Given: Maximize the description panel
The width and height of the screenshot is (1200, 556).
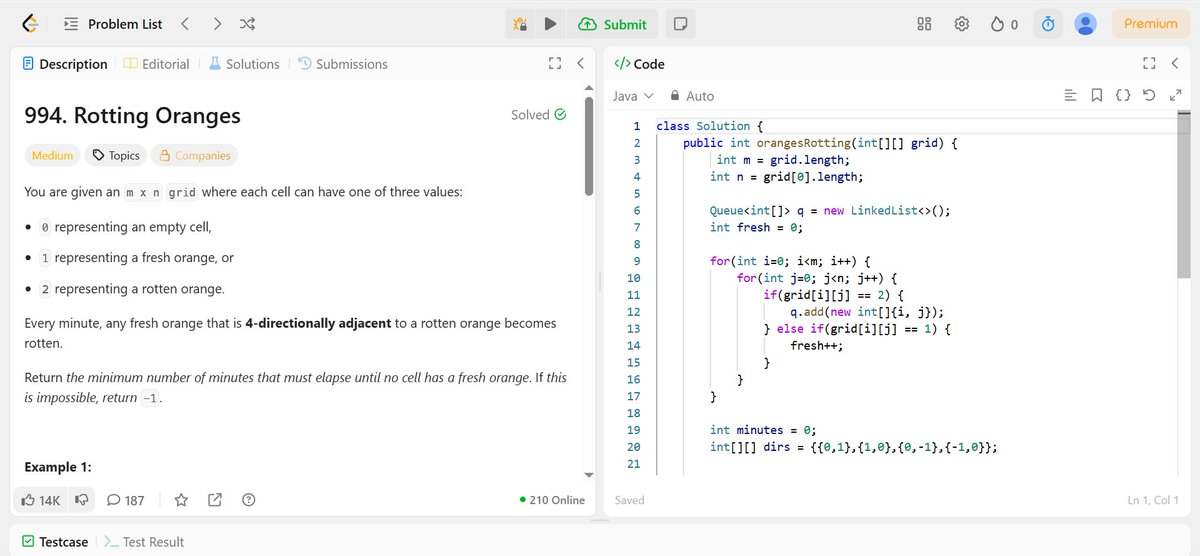Looking at the screenshot, I should [x=555, y=64].
